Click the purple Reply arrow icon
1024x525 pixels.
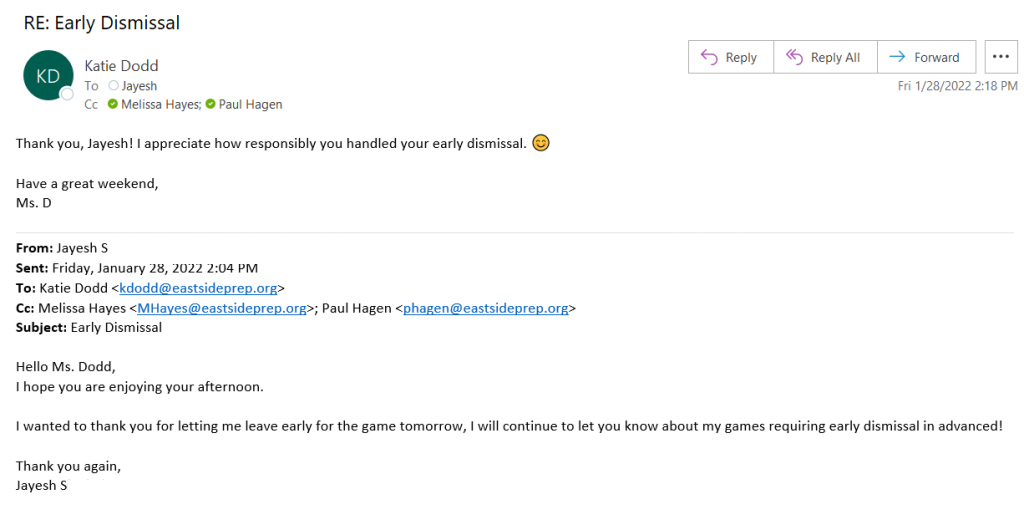709,57
